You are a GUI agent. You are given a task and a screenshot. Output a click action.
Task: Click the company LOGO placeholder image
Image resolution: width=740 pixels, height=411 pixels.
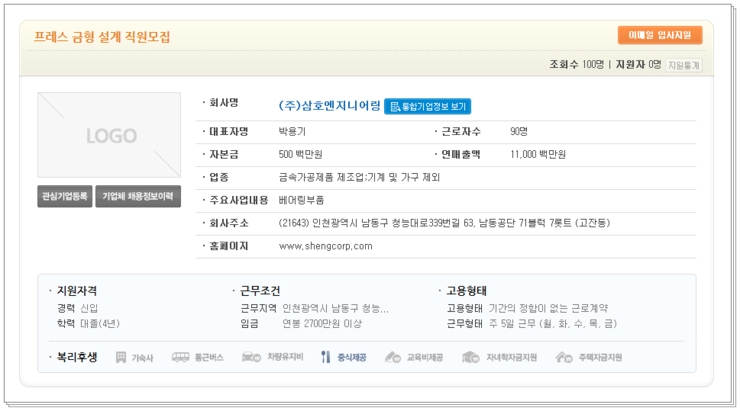[109, 135]
